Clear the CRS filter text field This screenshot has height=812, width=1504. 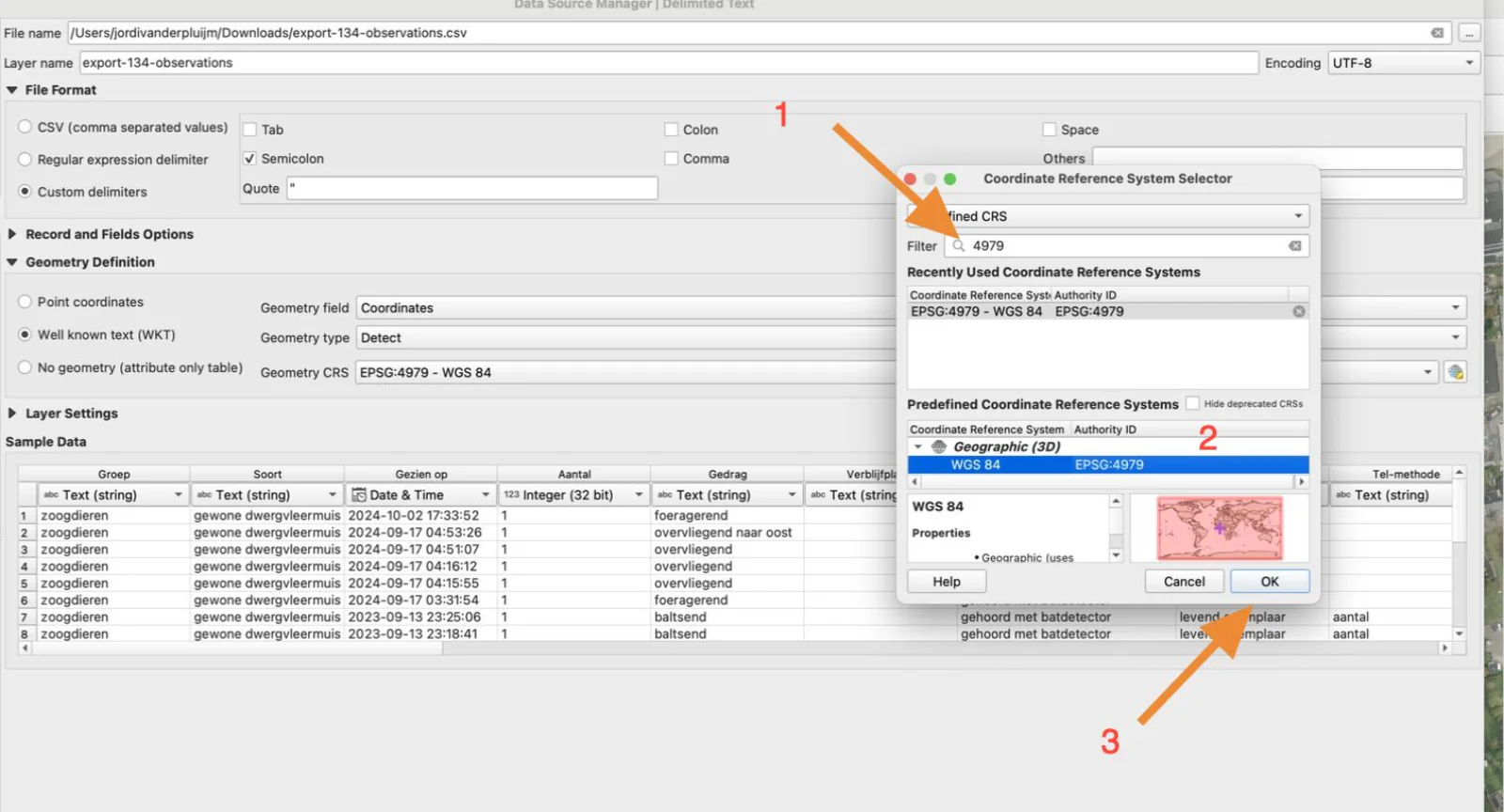point(1294,246)
